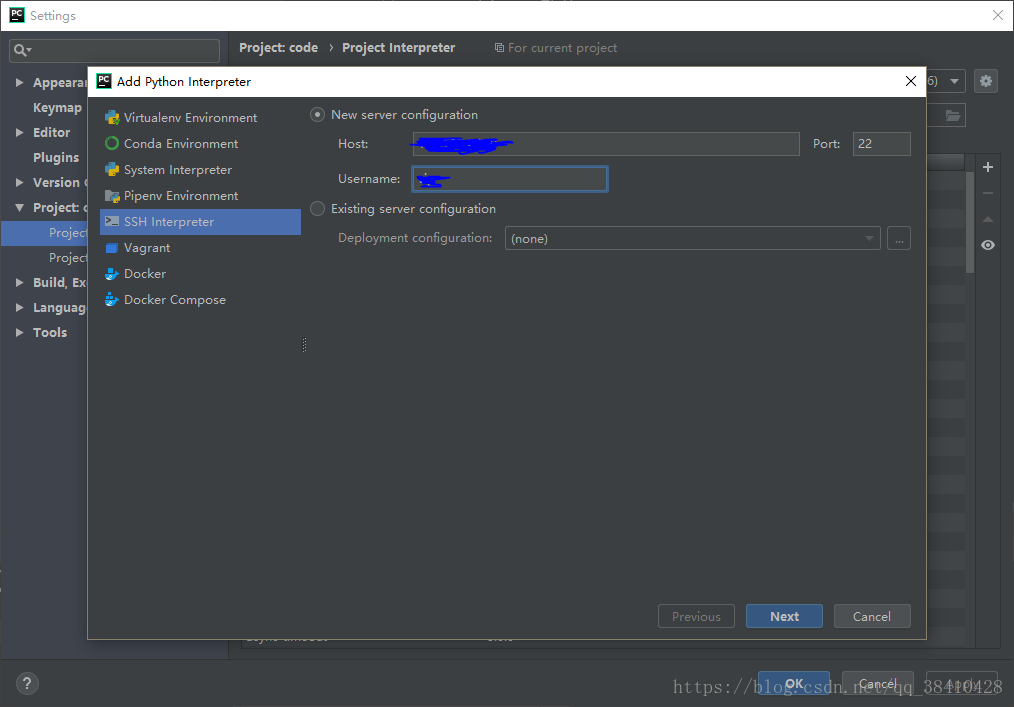This screenshot has width=1014, height=707.
Task: Expand the Tools section
Action: click(x=19, y=332)
